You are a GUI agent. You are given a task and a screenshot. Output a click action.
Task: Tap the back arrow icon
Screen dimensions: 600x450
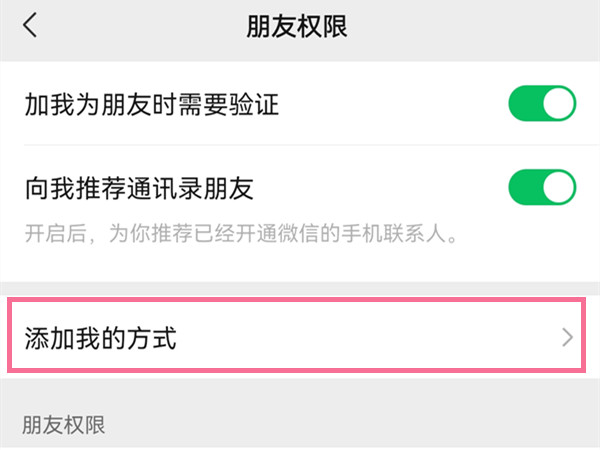coord(31,26)
